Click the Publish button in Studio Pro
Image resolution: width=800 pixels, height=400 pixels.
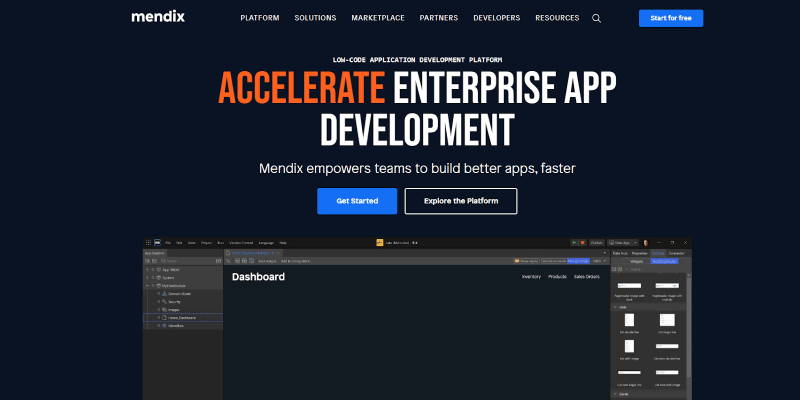597,242
